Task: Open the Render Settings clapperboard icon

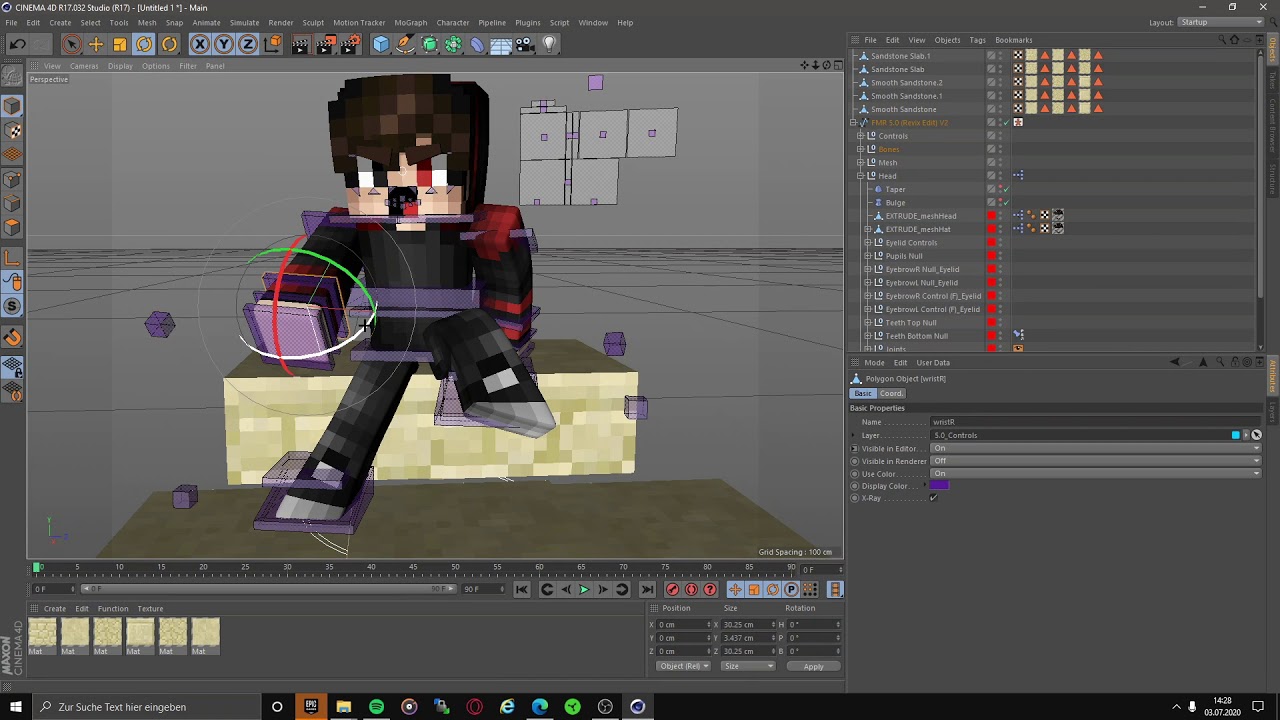Action: point(350,44)
